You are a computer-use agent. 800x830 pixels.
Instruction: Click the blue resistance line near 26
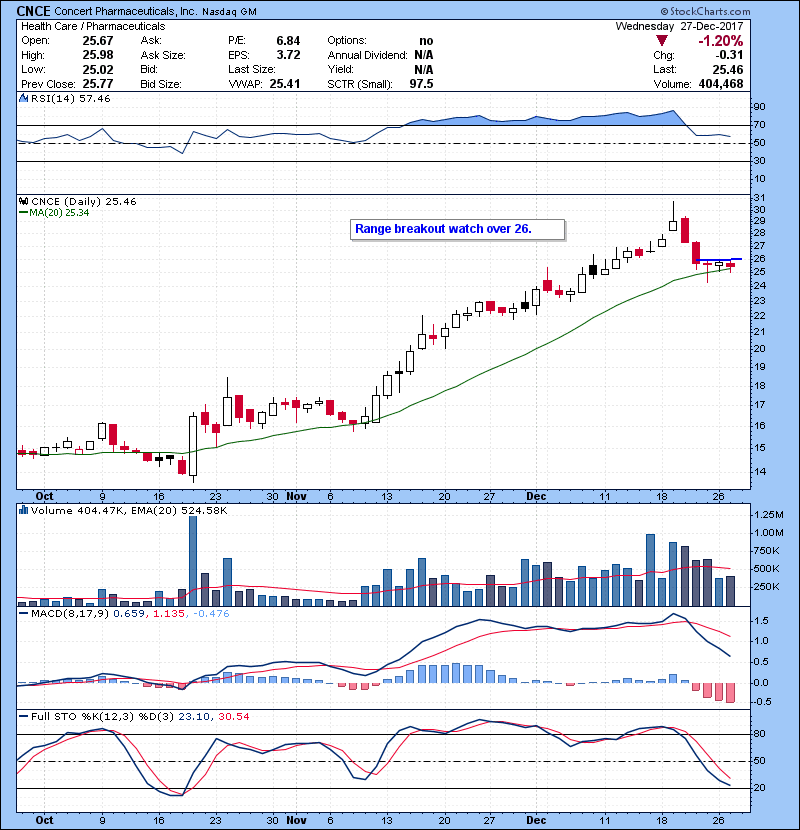coord(720,259)
